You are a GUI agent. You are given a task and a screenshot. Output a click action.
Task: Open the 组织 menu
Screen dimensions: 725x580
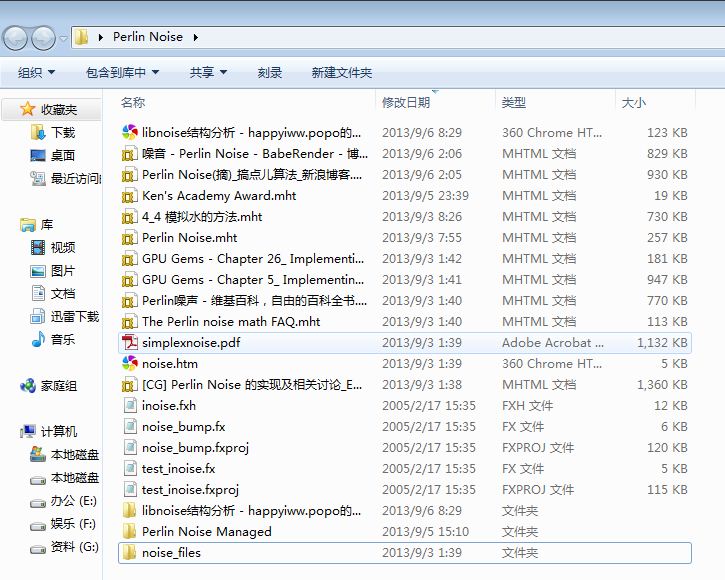coord(36,73)
